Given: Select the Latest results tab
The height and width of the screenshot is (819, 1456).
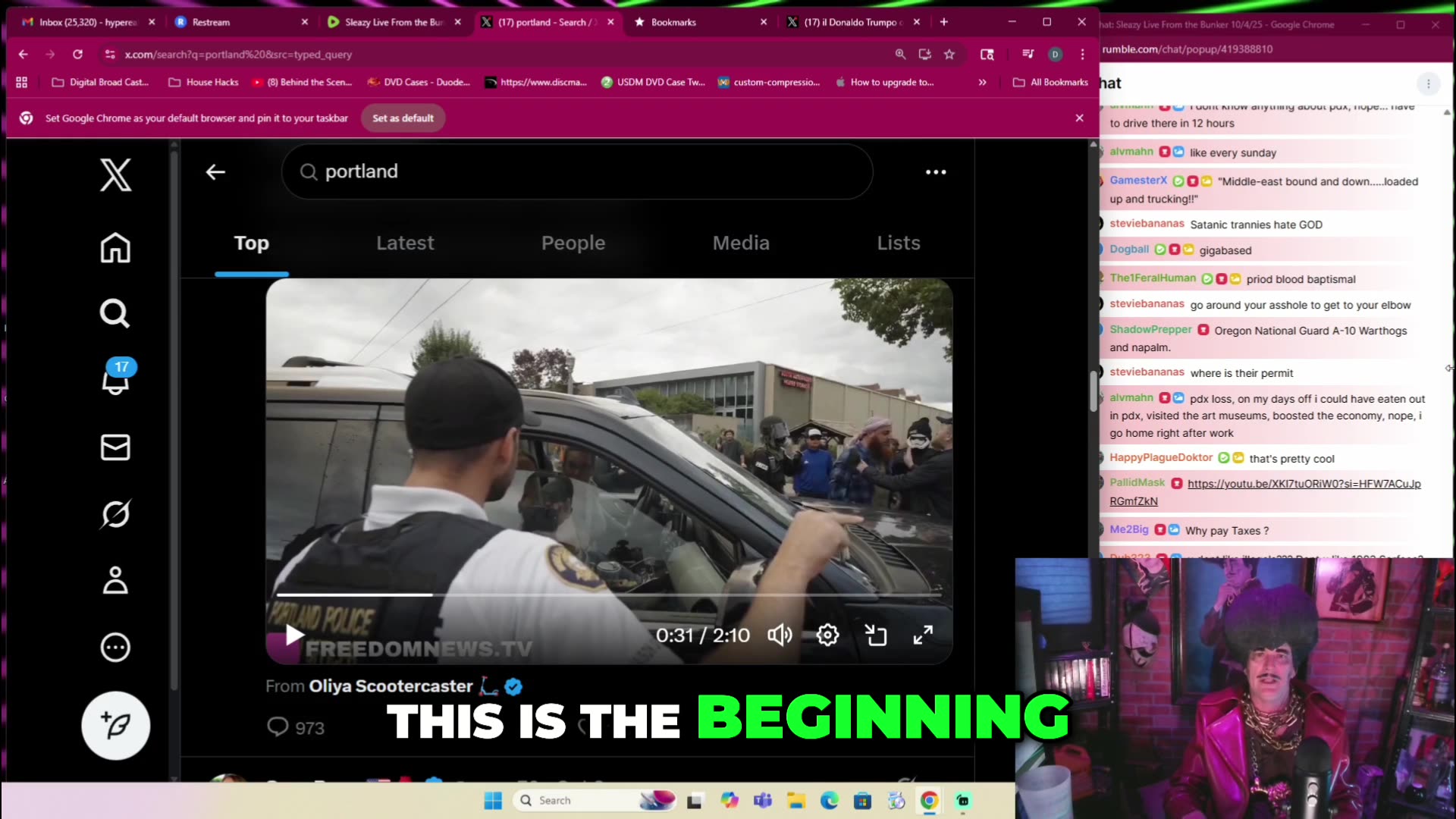Looking at the screenshot, I should tap(405, 243).
